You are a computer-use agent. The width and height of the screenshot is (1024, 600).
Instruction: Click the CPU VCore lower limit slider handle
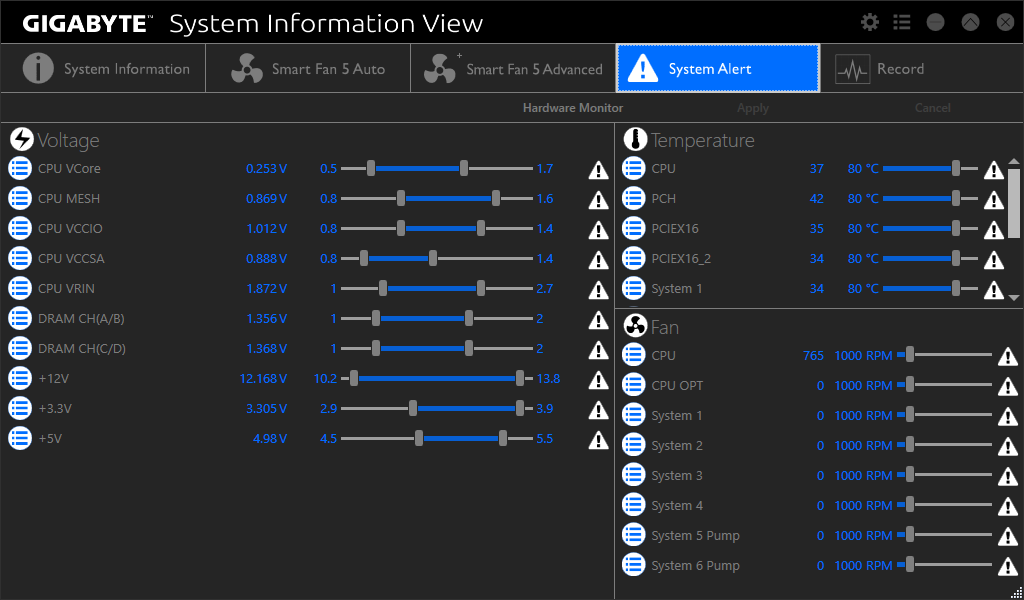(x=371, y=168)
